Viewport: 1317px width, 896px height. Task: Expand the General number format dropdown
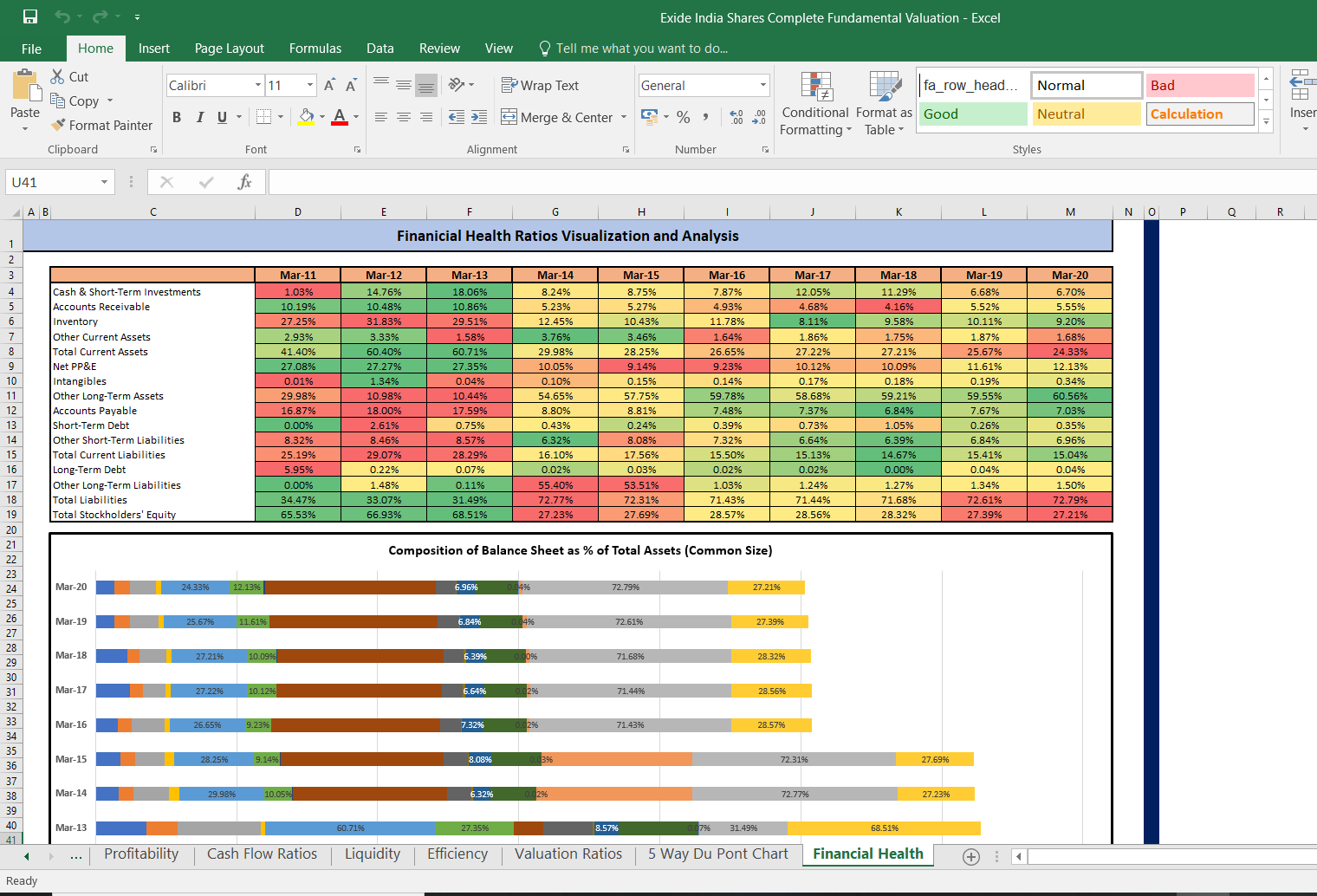pos(763,85)
